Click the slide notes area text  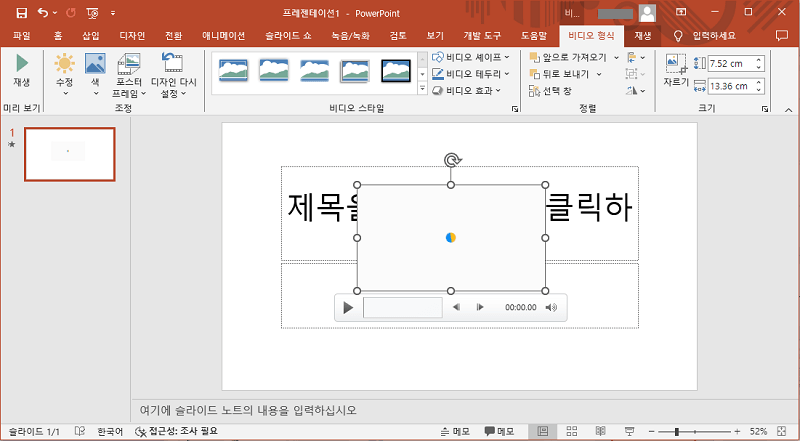tap(248, 410)
